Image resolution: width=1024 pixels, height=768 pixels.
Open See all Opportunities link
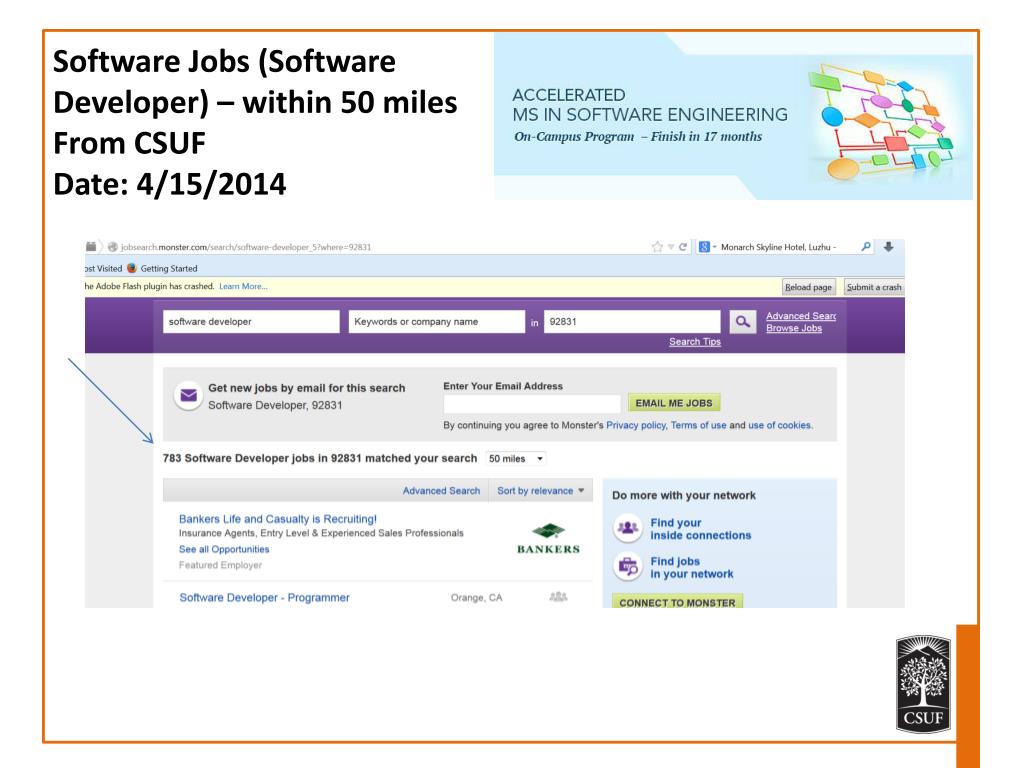224,550
